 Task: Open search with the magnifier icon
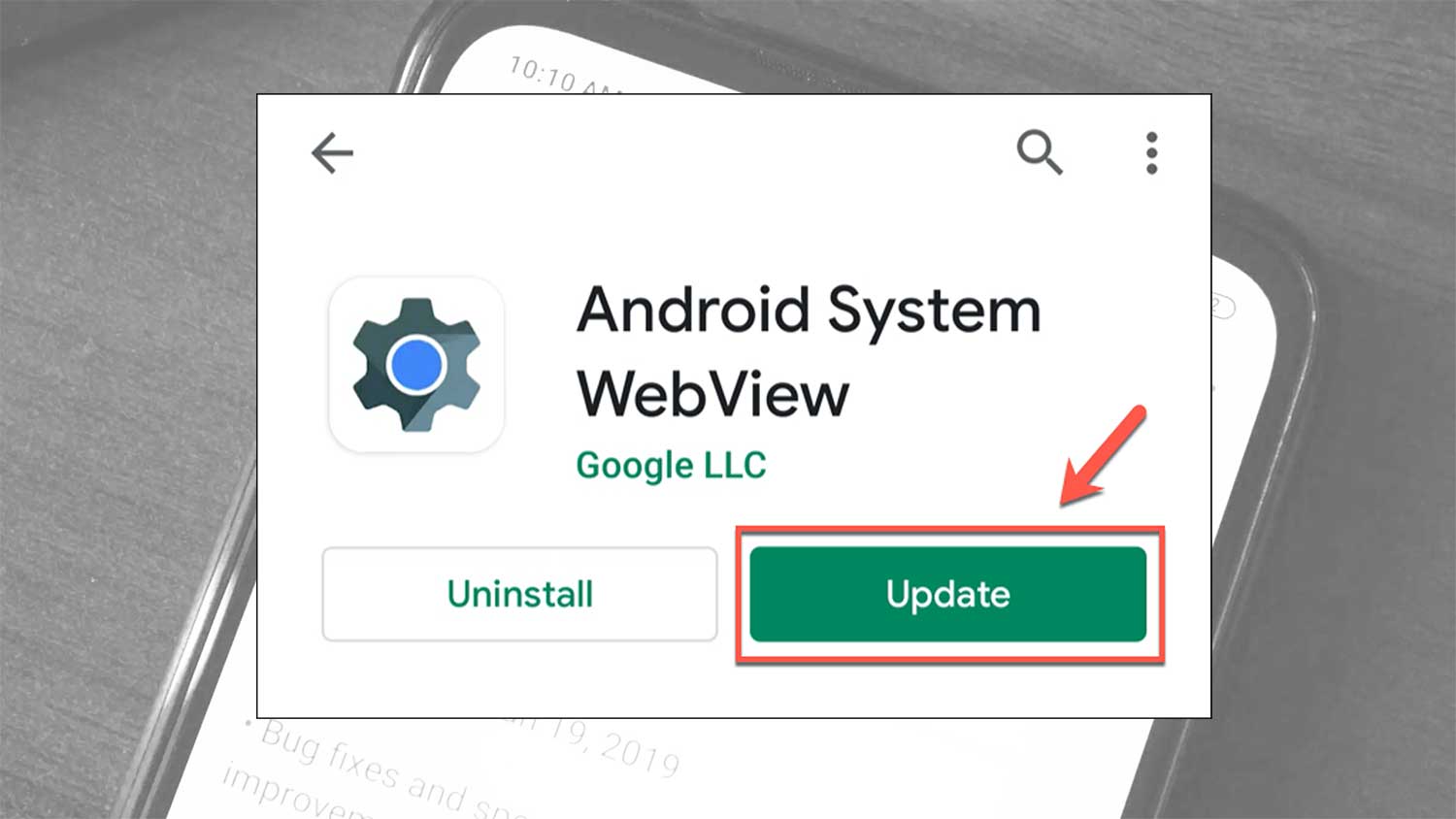pyautogui.click(x=1040, y=152)
